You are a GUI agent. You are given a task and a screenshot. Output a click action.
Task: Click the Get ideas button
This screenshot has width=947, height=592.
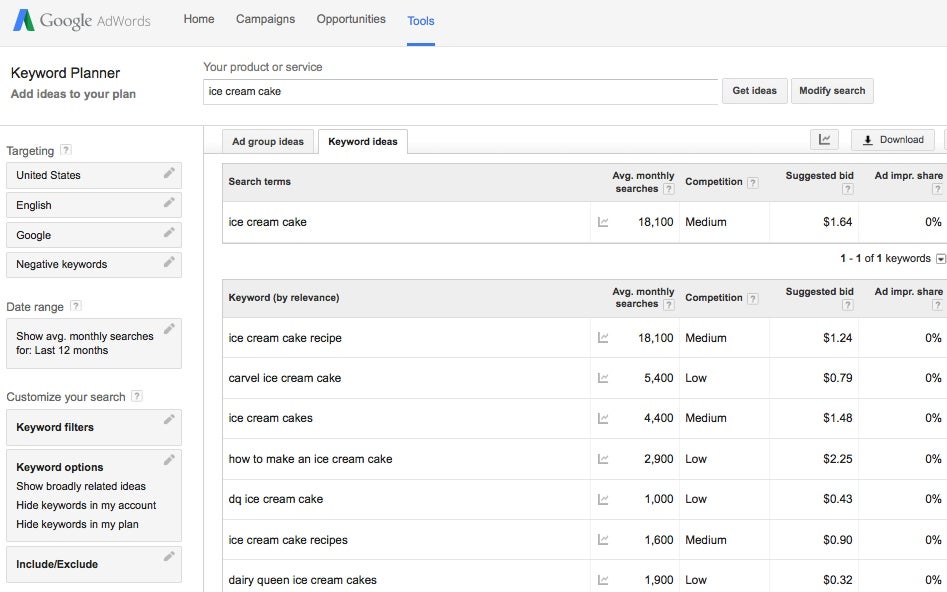(754, 91)
